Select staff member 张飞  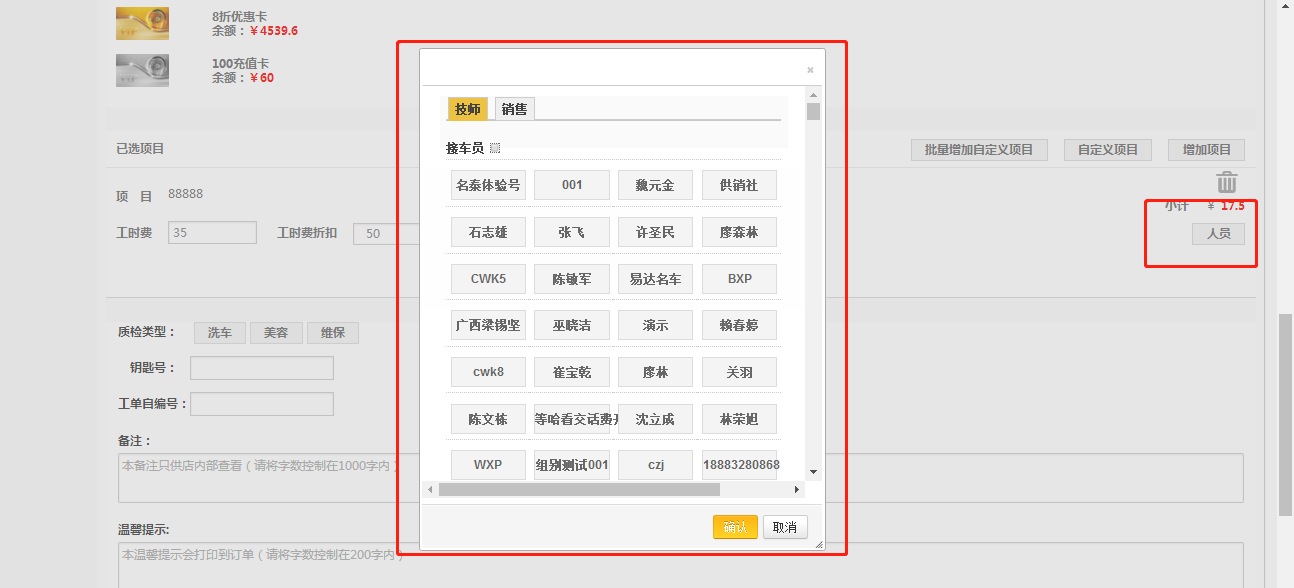tap(571, 232)
